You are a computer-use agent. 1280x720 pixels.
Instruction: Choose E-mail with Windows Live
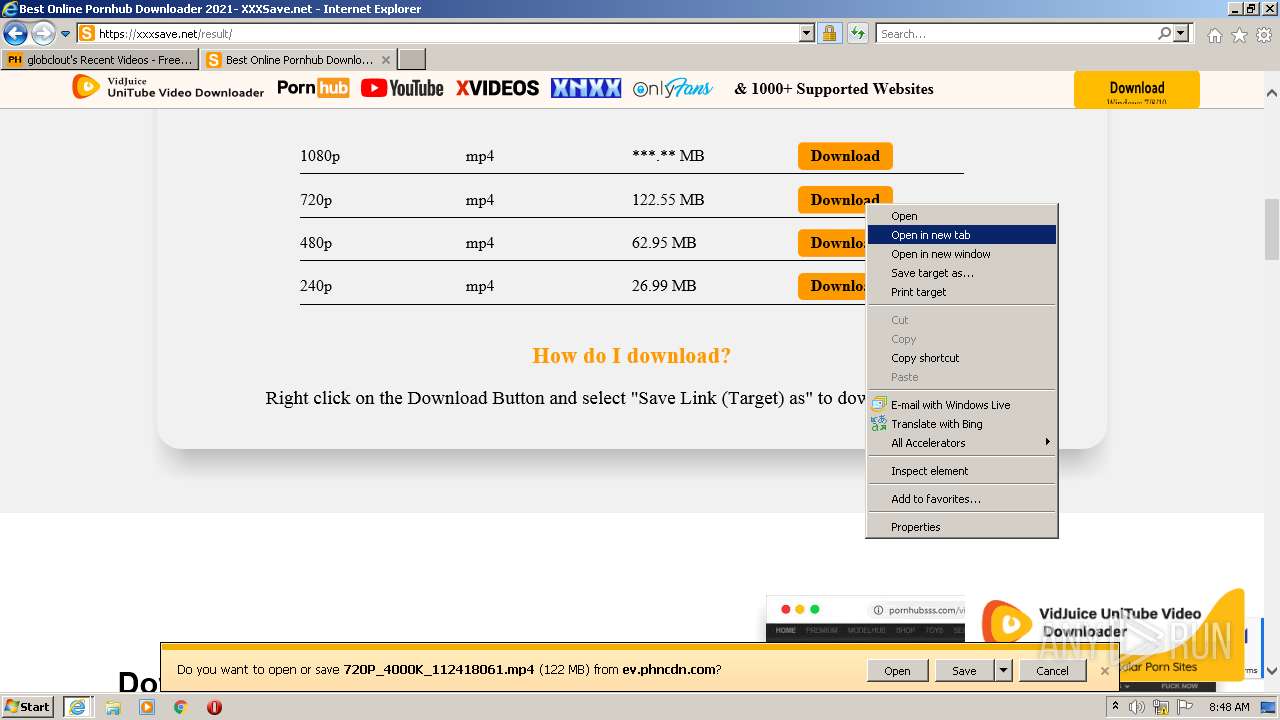point(961,405)
